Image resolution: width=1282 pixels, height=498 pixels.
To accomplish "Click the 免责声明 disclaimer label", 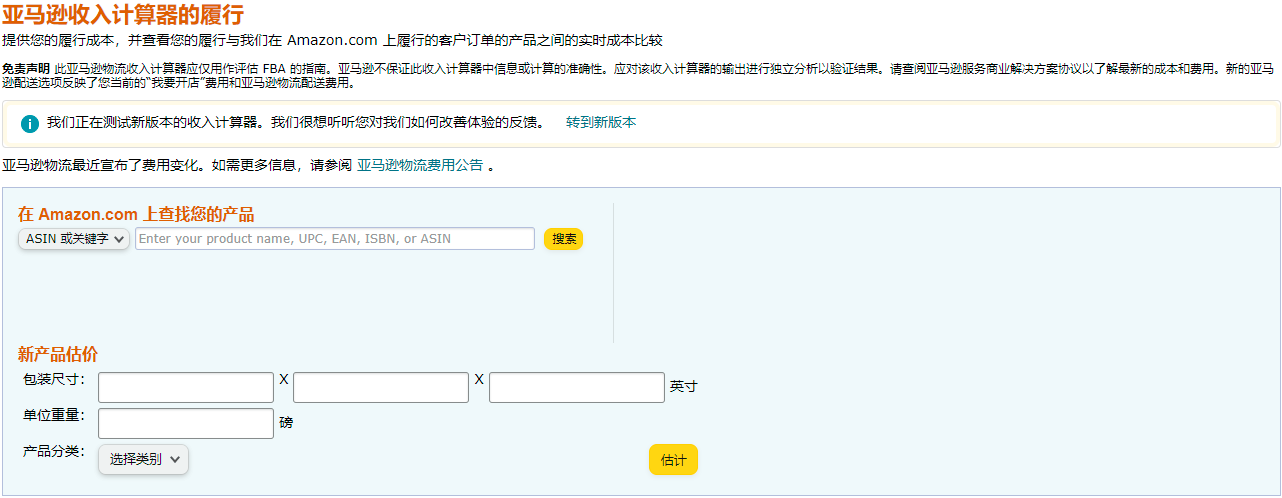I will point(26,69).
